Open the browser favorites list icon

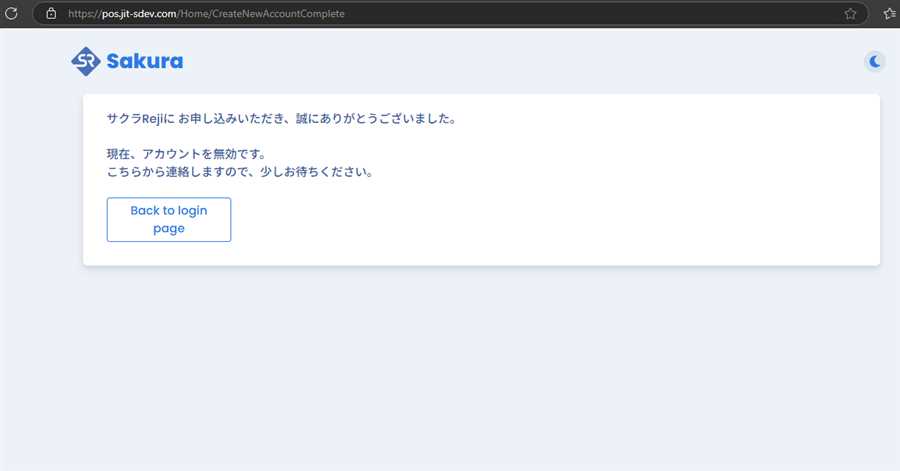click(x=889, y=14)
